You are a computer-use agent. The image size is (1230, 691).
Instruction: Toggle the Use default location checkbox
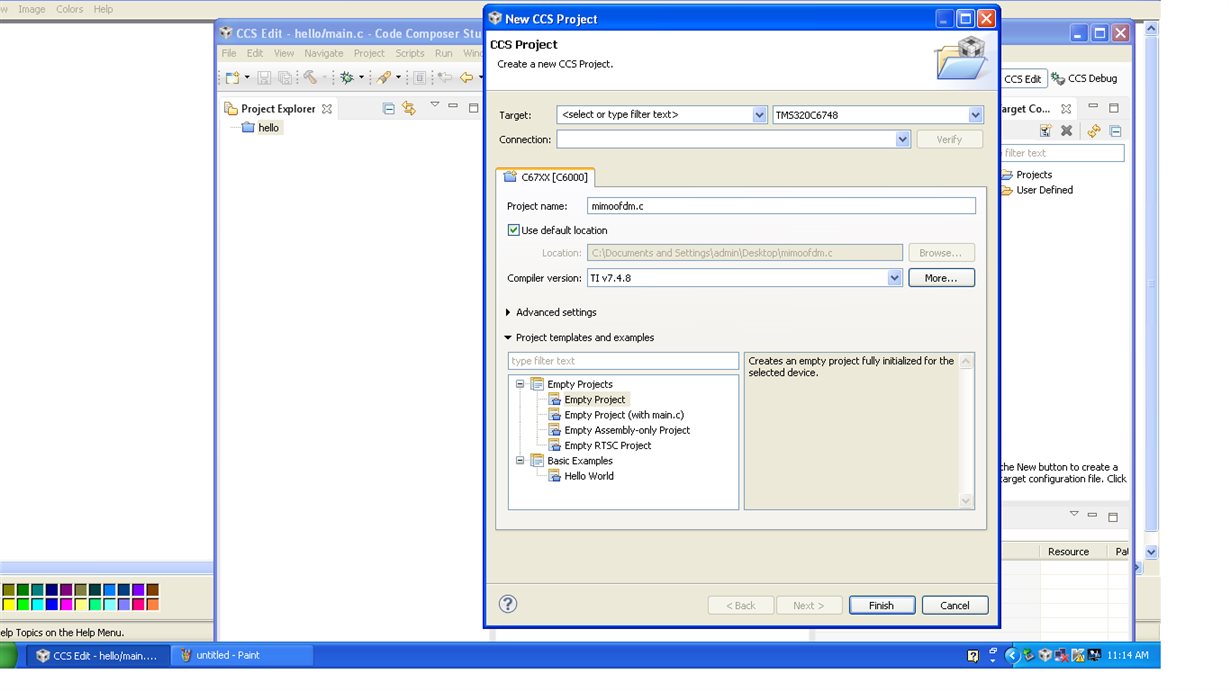(x=514, y=230)
